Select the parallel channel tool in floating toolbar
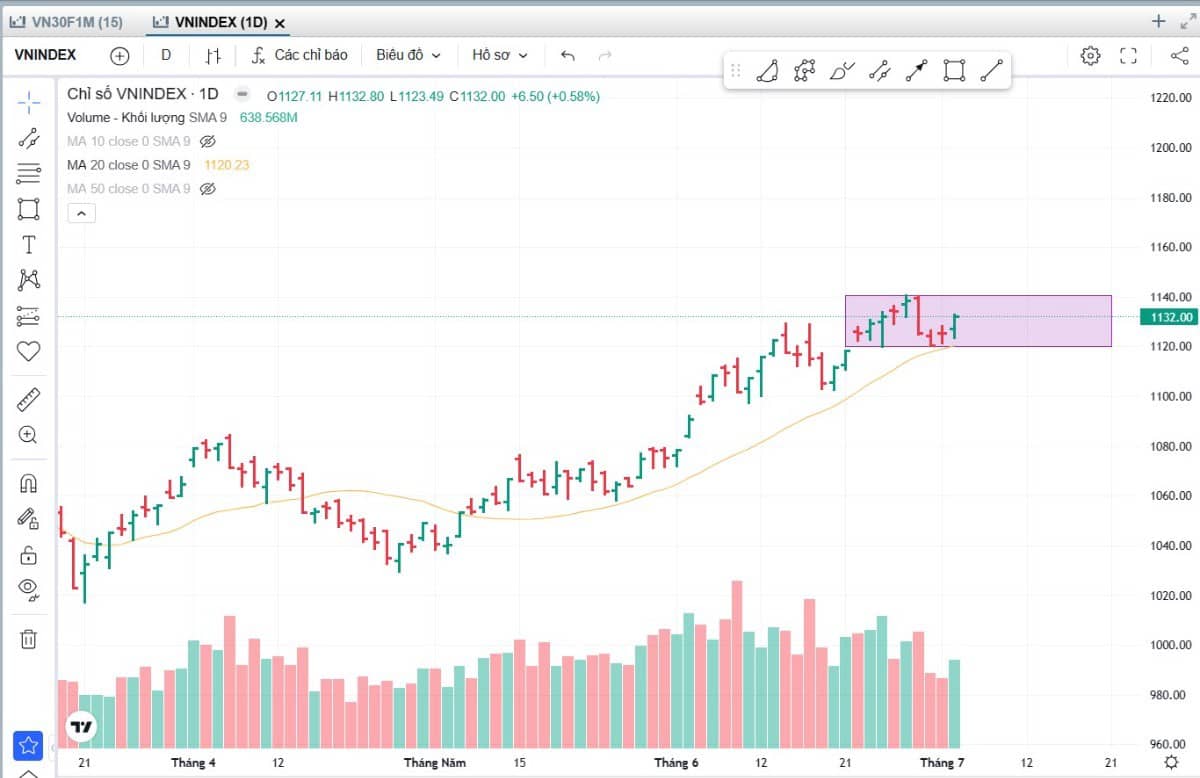Screen dimensions: 1200x778 [x=879, y=70]
